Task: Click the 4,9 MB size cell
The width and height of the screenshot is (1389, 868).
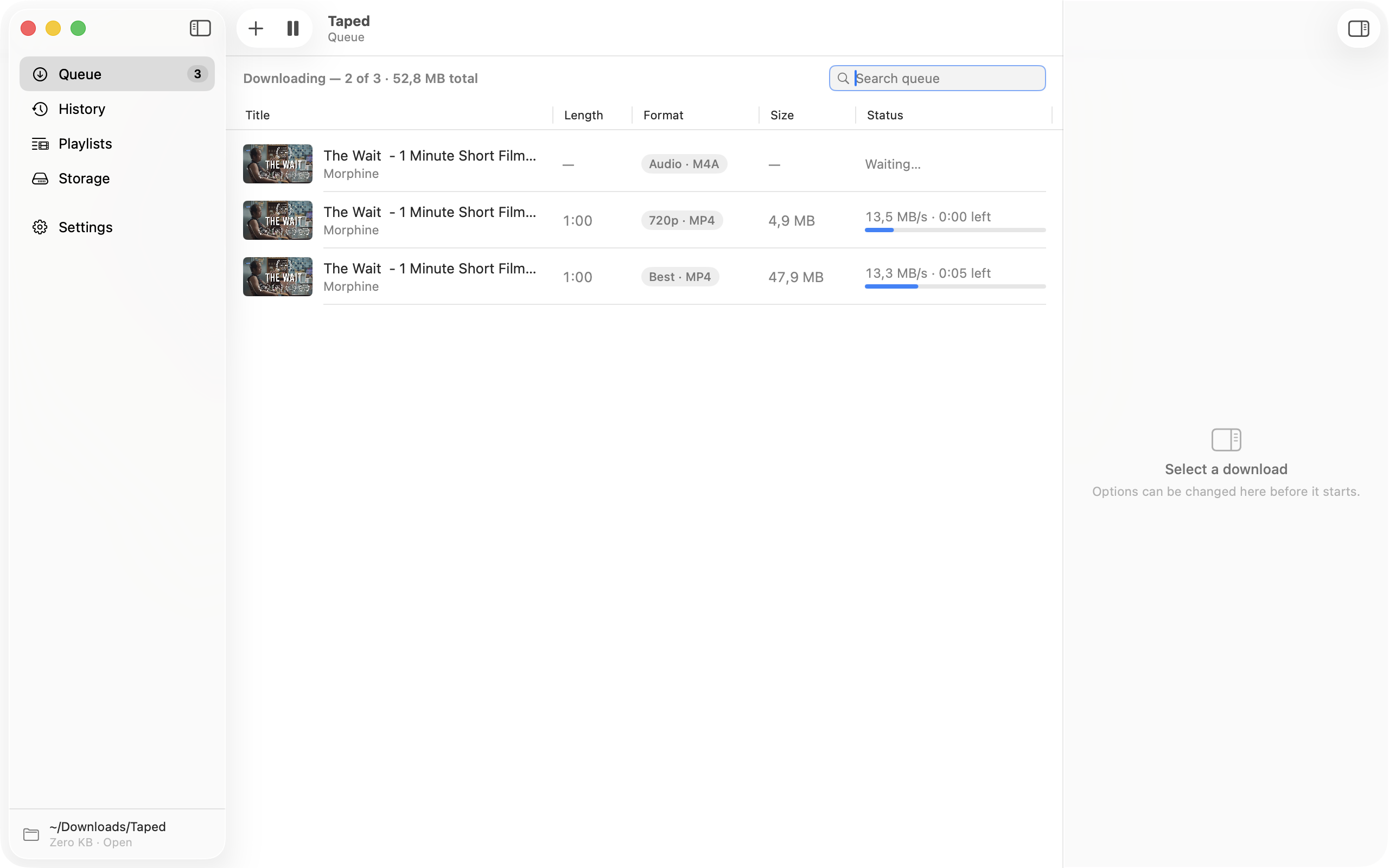Action: click(792, 220)
